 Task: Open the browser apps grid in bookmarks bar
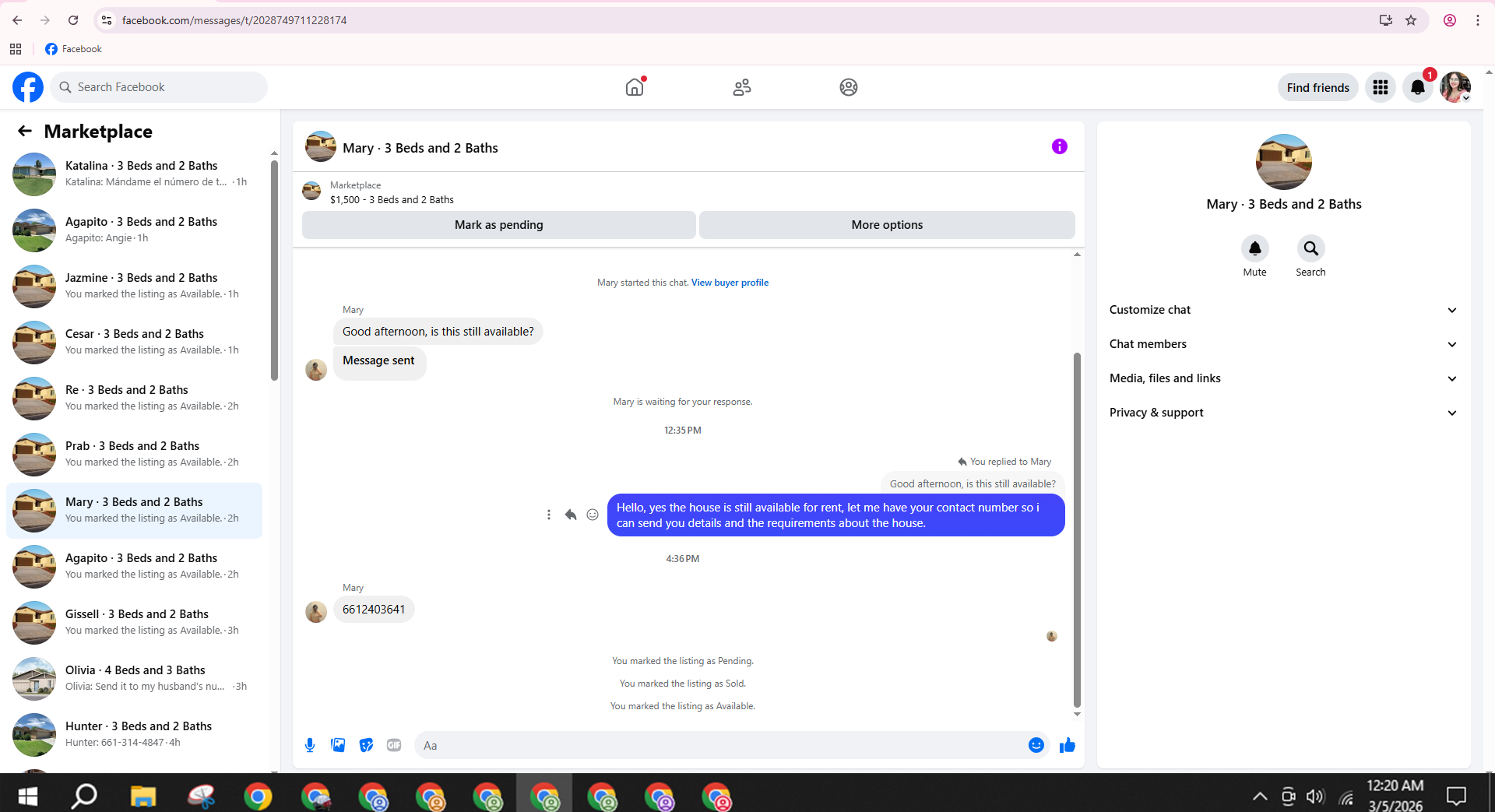tap(16, 49)
